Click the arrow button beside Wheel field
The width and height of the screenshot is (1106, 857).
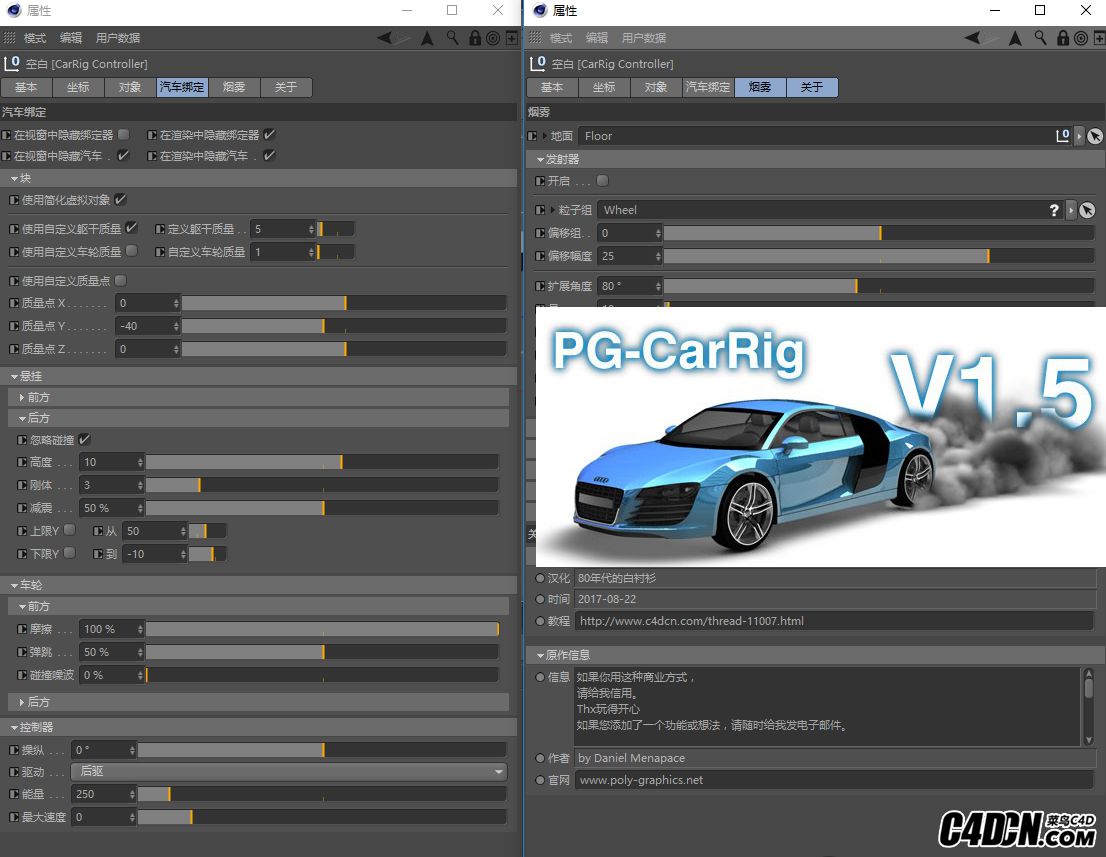tap(1071, 209)
